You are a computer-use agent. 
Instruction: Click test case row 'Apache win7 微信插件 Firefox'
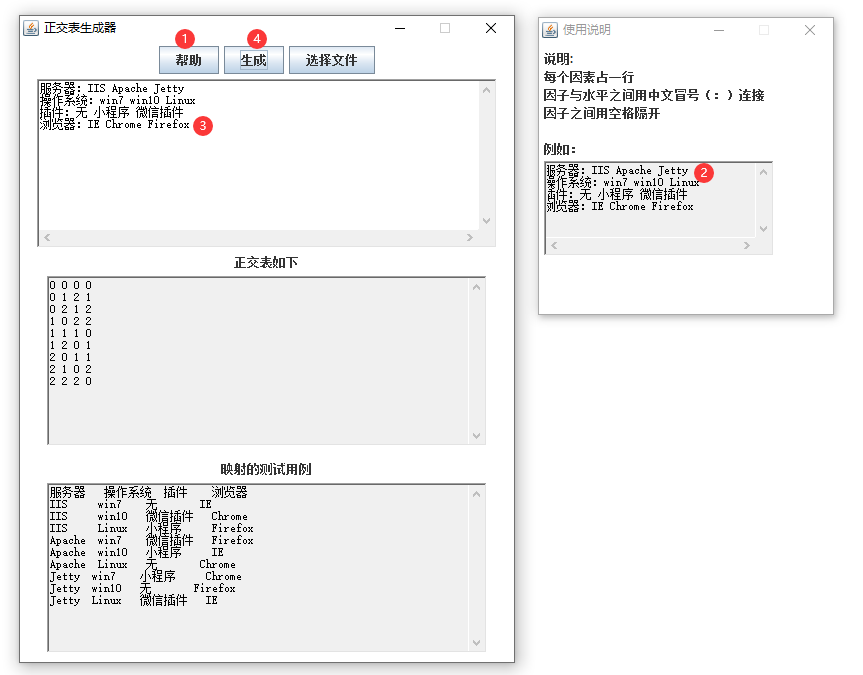tap(151, 541)
